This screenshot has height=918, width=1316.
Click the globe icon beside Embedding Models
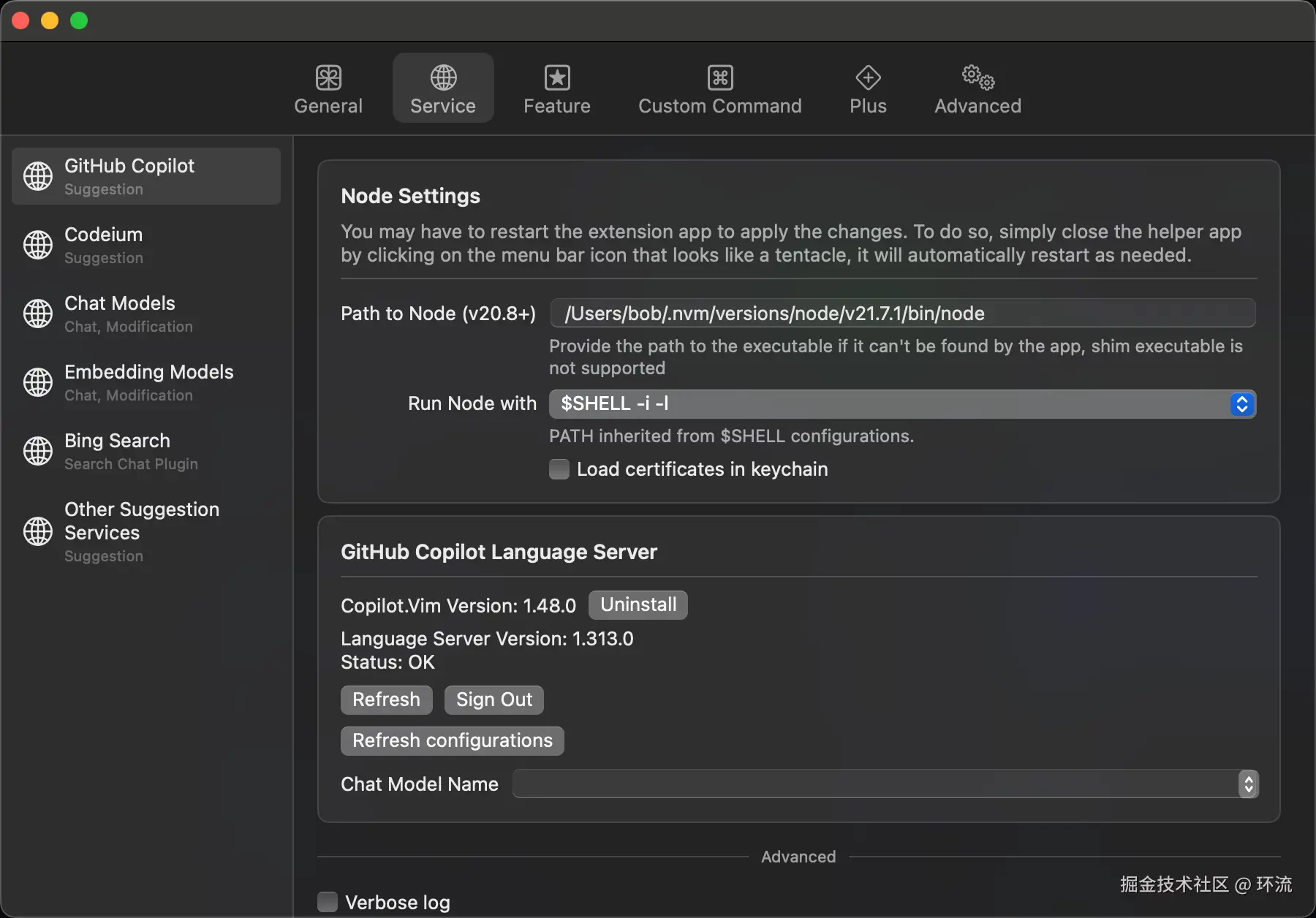(x=38, y=382)
